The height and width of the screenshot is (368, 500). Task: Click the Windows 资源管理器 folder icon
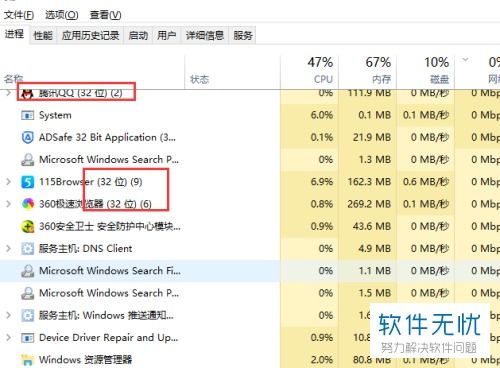pyautogui.click(x=27, y=360)
